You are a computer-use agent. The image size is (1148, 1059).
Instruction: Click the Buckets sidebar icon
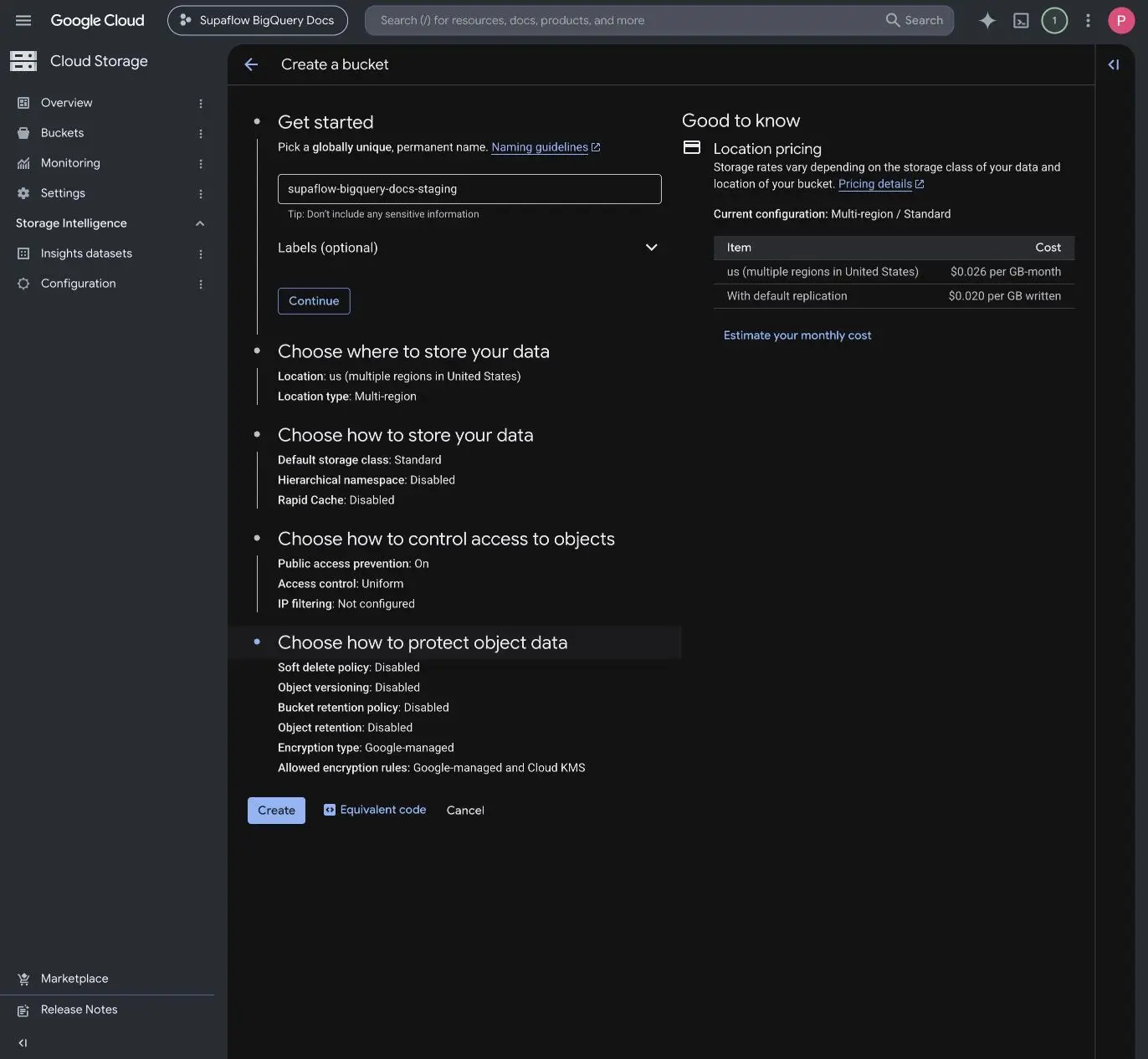(x=23, y=133)
